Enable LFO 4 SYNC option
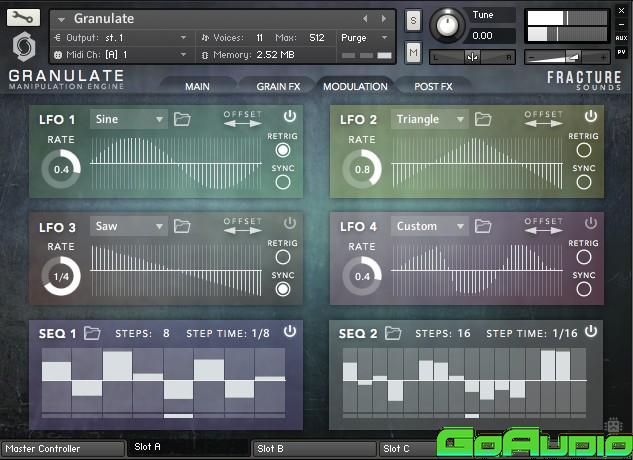Screen dimensions: 633x460 click(584, 289)
